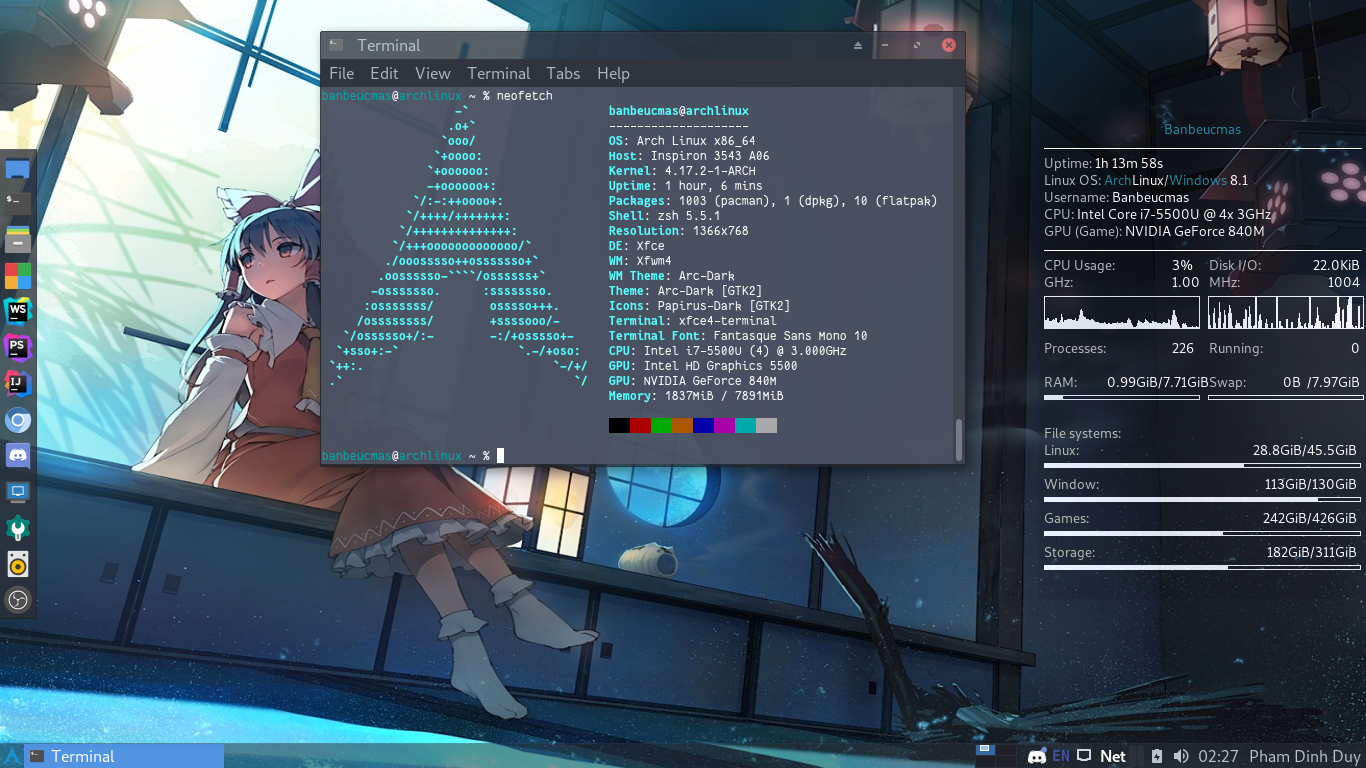Screen dimensions: 1366x768
Task: Click the Discord icon in the system tray
Action: [x=1037, y=756]
